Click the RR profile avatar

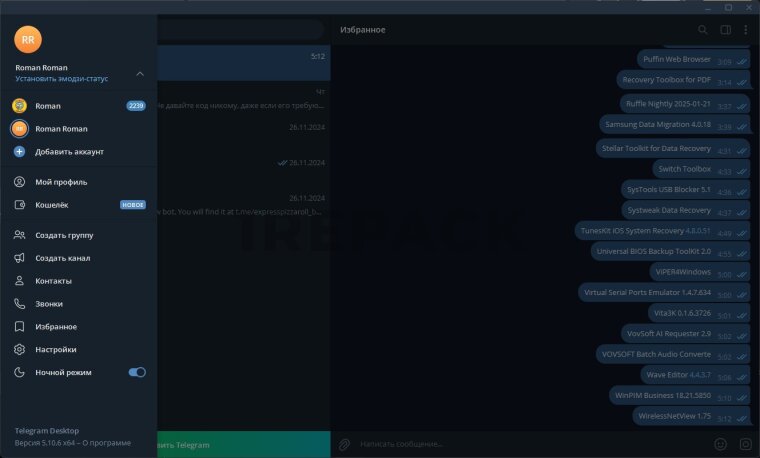click(28, 39)
